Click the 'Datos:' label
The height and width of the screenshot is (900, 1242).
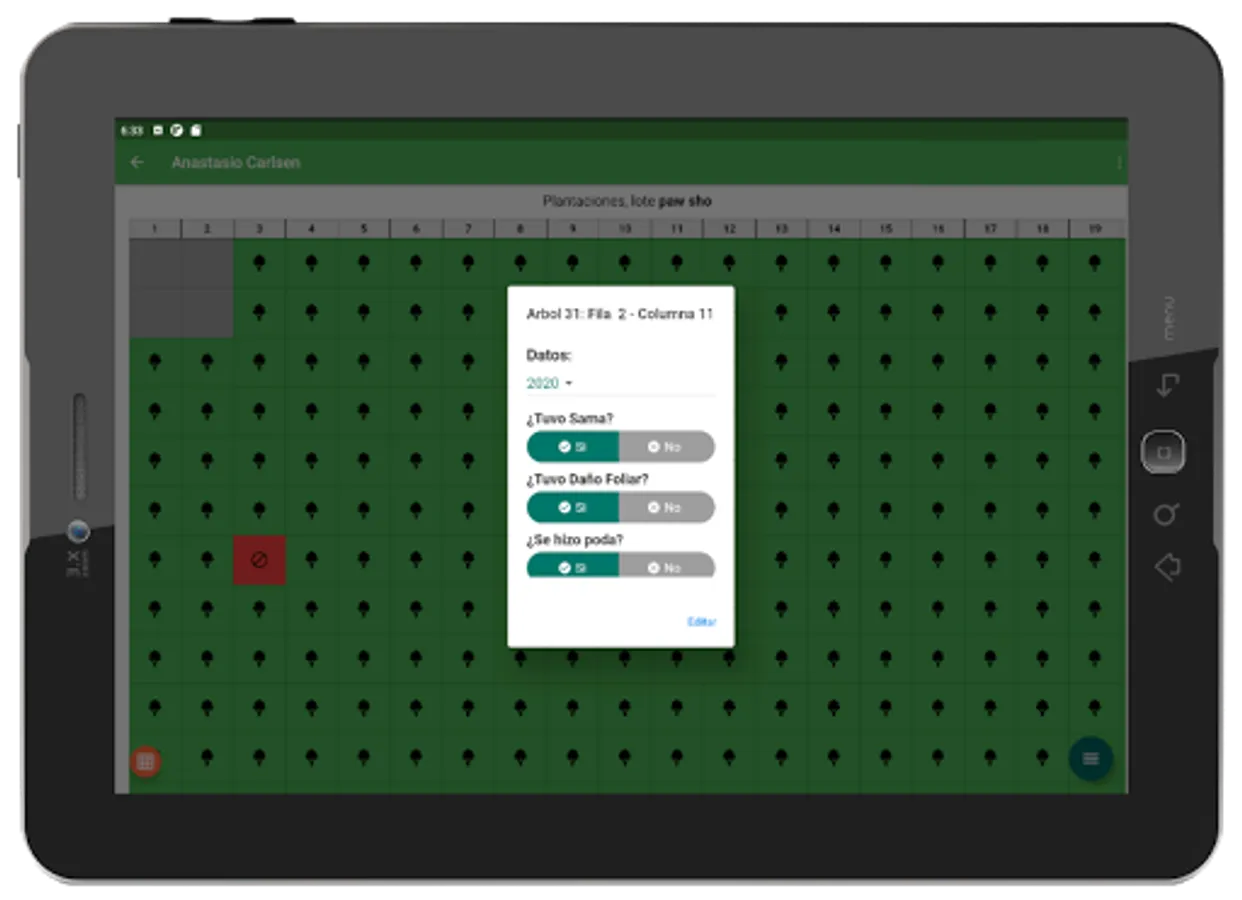pyautogui.click(x=549, y=355)
